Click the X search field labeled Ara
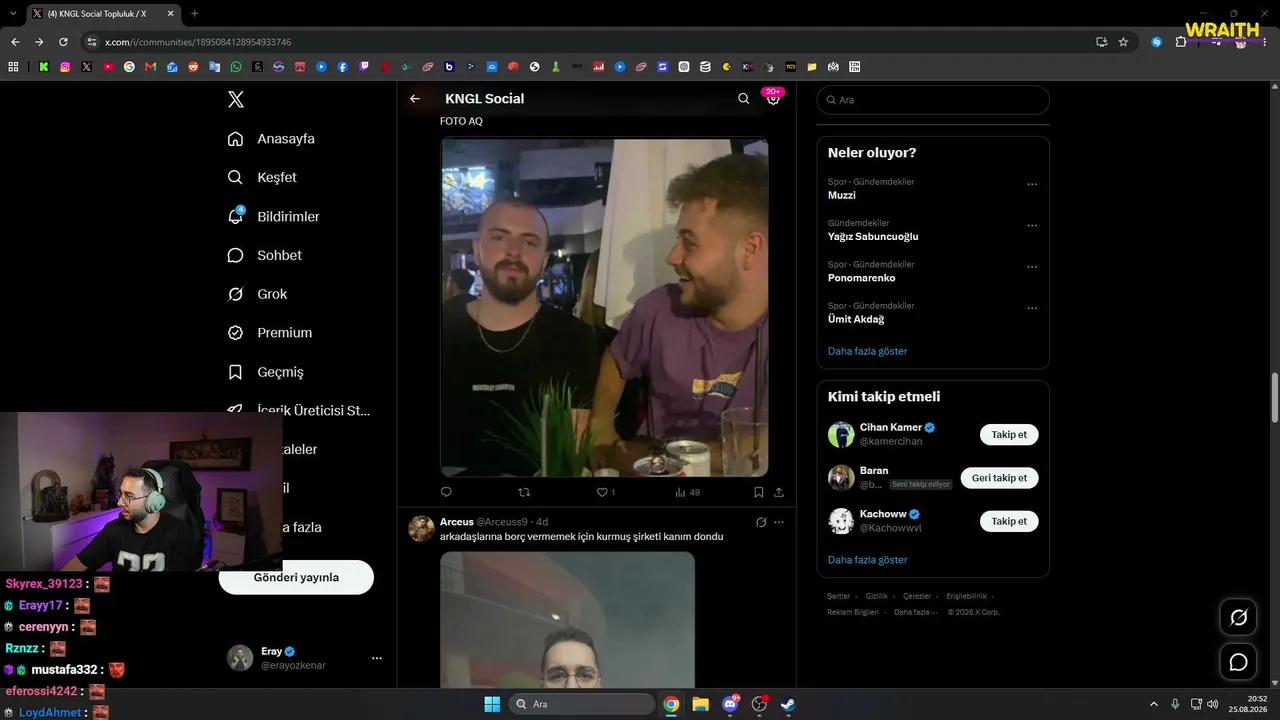 [x=933, y=100]
